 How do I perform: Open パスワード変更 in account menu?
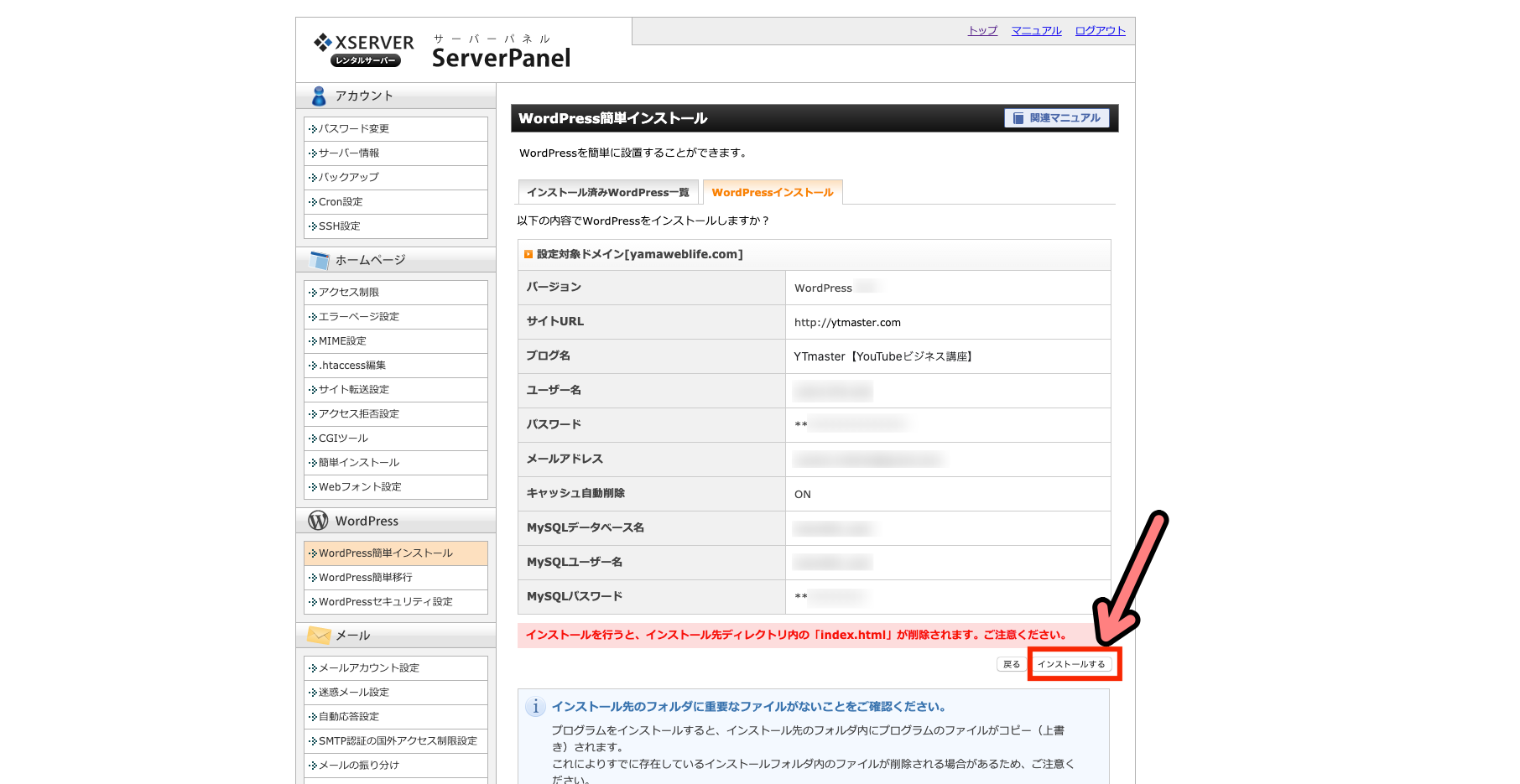click(354, 129)
